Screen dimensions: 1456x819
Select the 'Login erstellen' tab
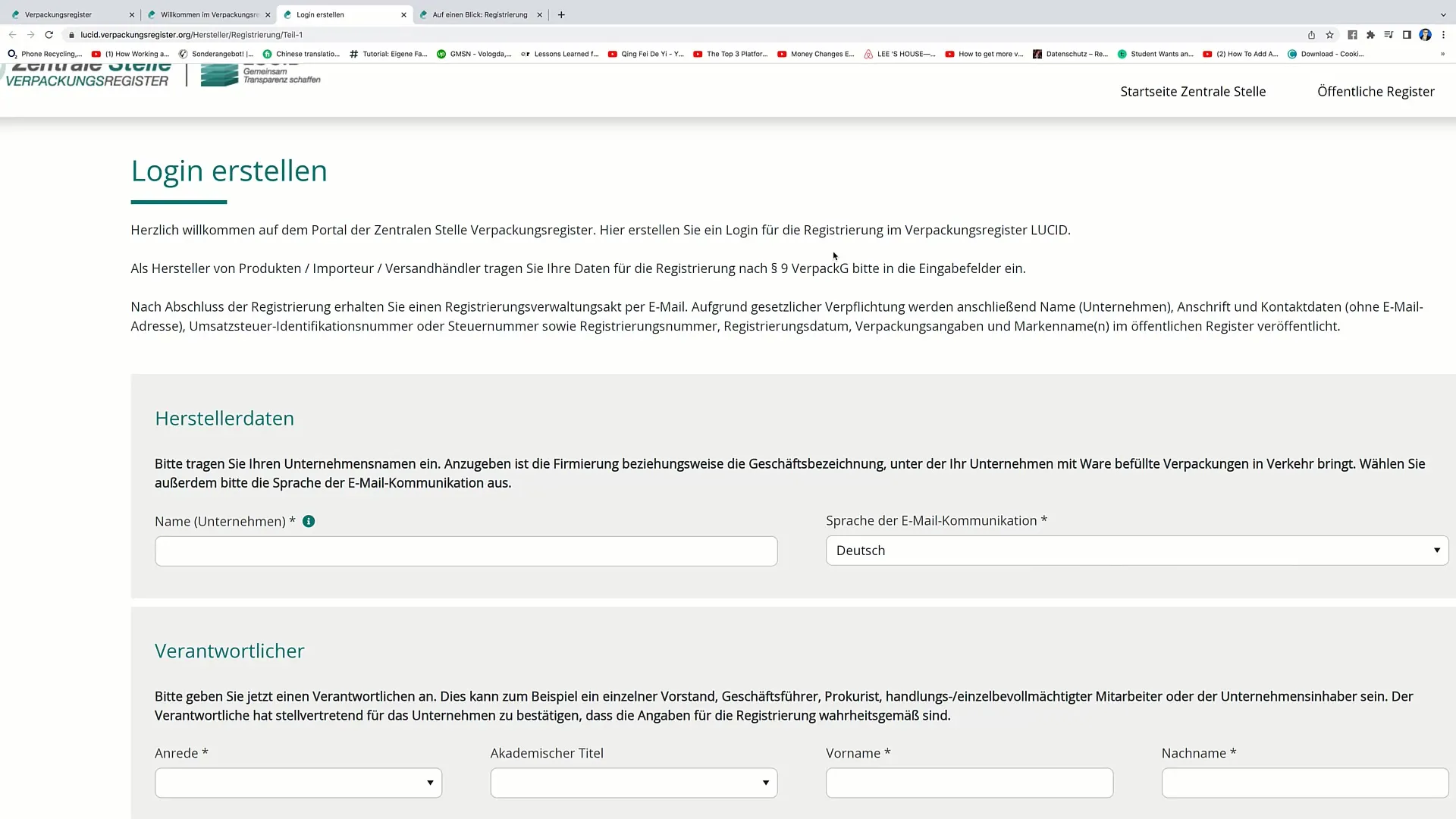[345, 14]
